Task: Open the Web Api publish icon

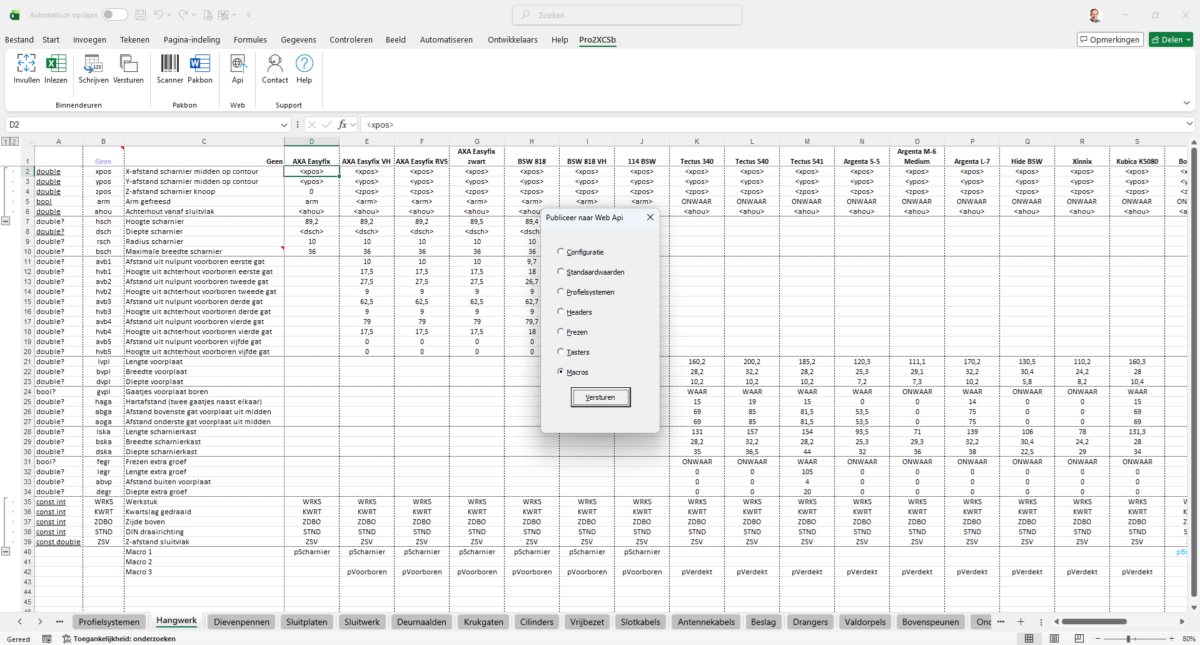Action: coord(238,68)
